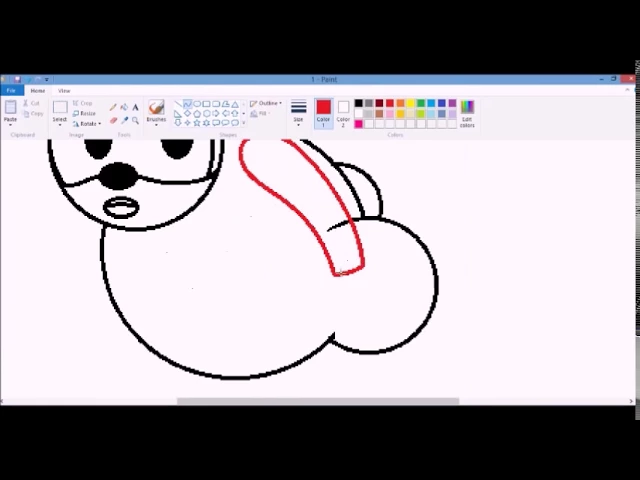The width and height of the screenshot is (640, 480).
Task: Switch to the View tab
Action: [63, 91]
